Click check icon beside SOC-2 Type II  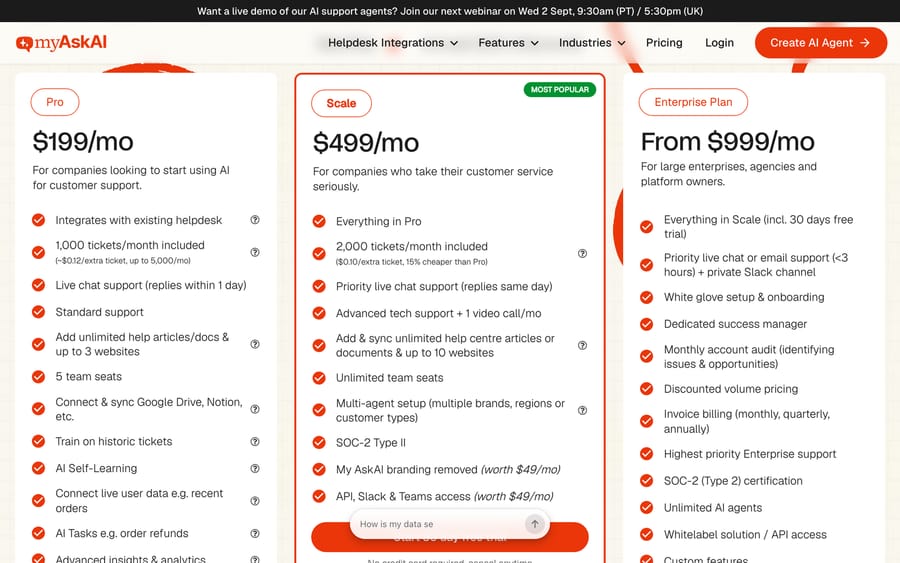click(x=319, y=442)
